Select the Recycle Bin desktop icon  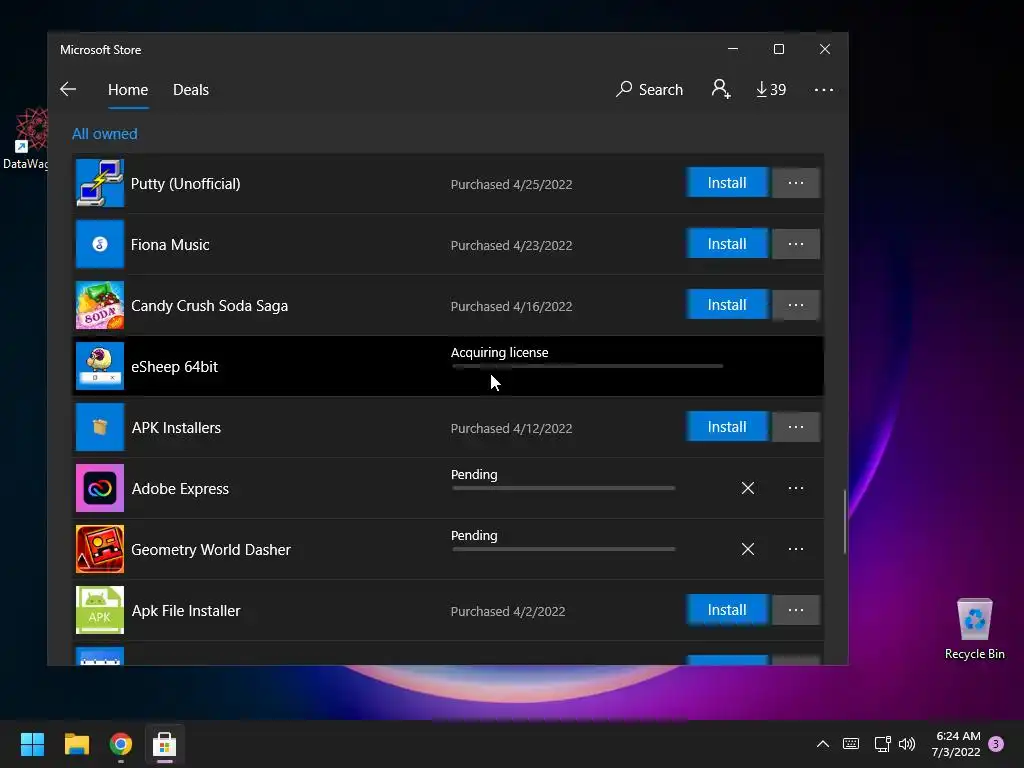pos(974,630)
